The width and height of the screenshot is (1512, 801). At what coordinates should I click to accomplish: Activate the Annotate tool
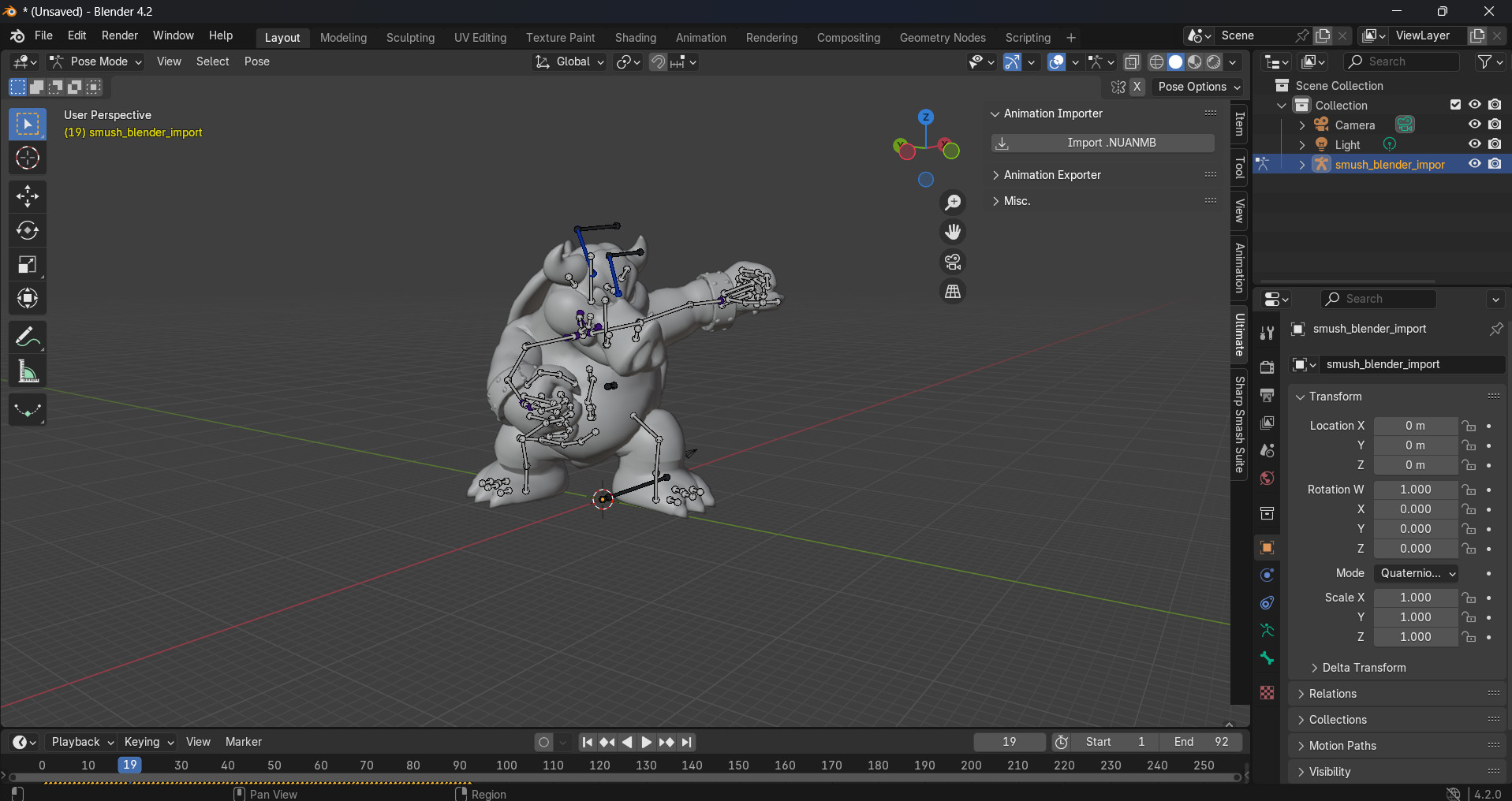28,337
